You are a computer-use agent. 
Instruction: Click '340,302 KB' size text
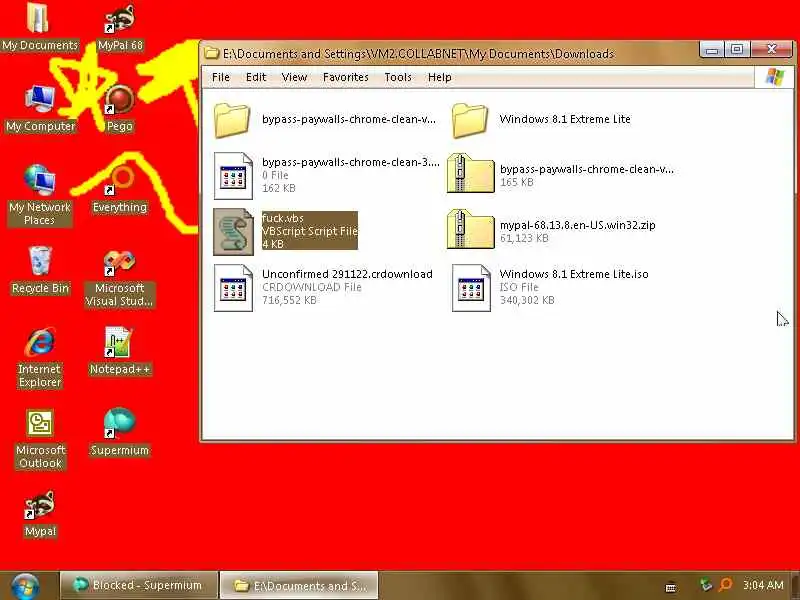coord(527,300)
